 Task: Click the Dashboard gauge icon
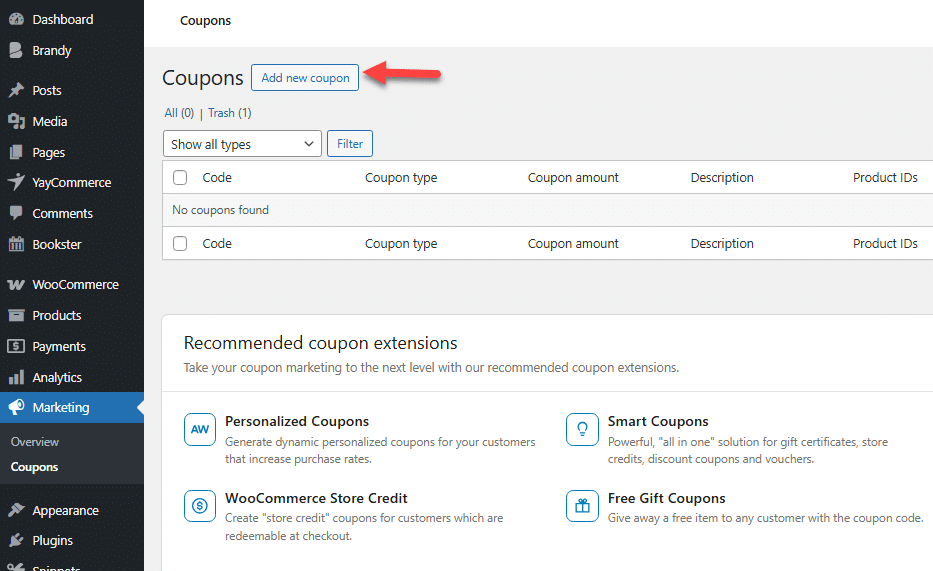16,19
